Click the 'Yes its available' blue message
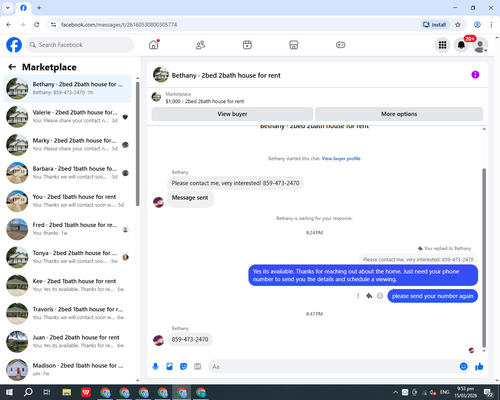This screenshot has height=400, width=500. (363, 275)
